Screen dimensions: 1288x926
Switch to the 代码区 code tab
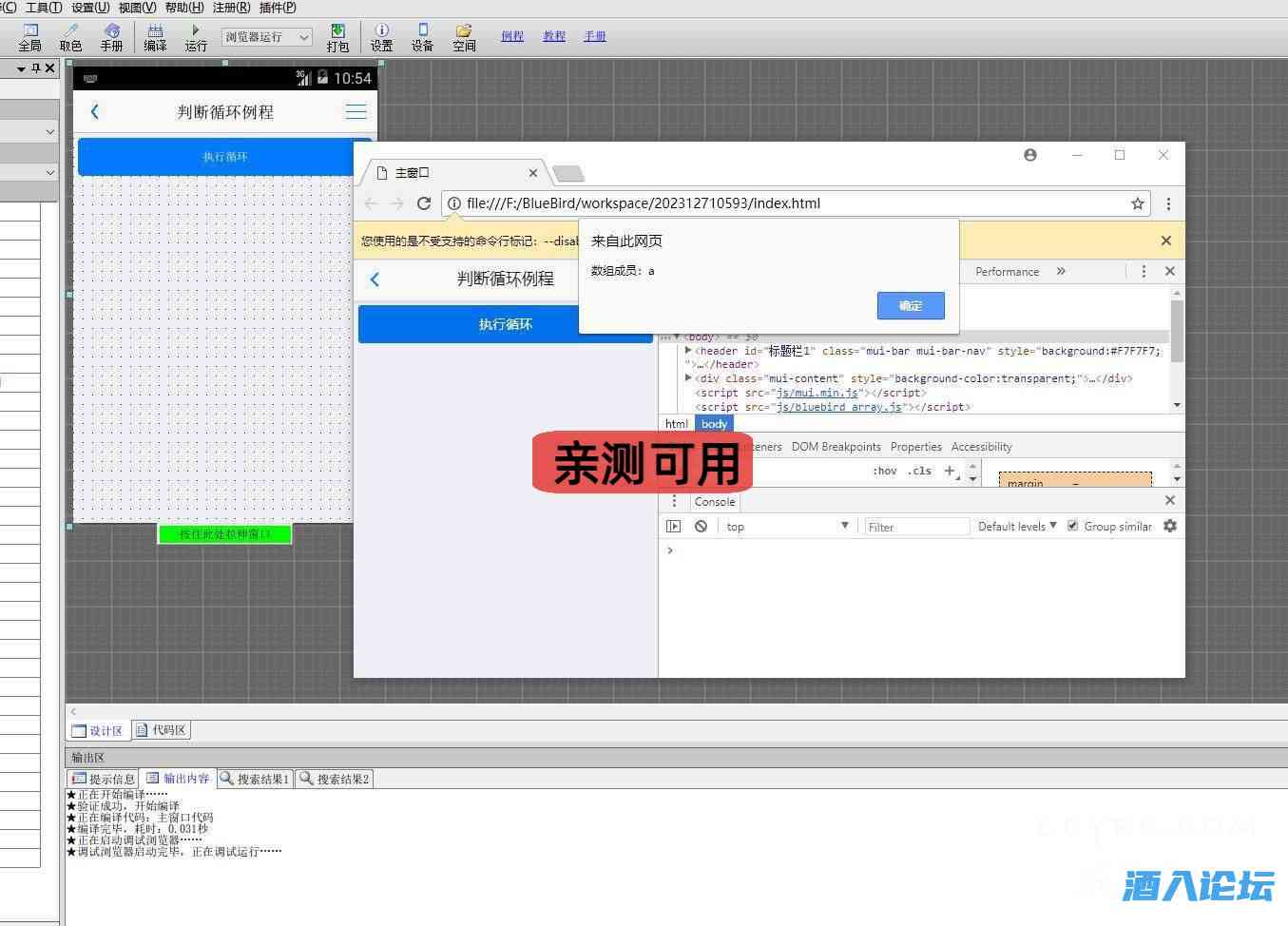click(162, 730)
